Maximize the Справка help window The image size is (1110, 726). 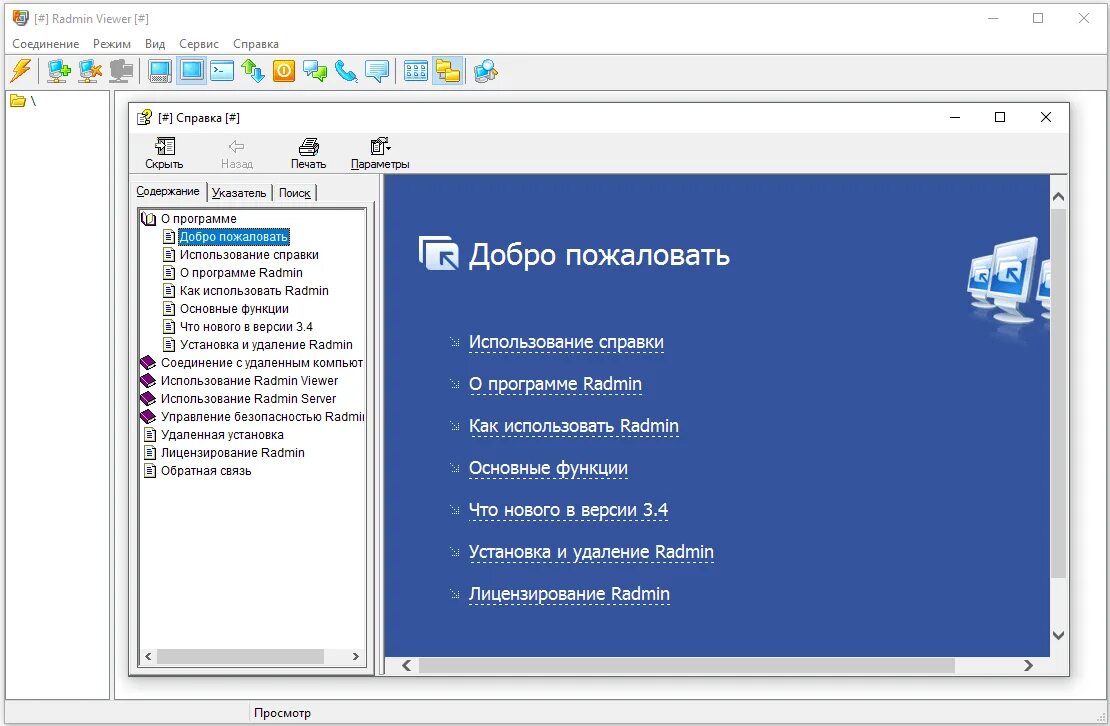coord(1000,117)
